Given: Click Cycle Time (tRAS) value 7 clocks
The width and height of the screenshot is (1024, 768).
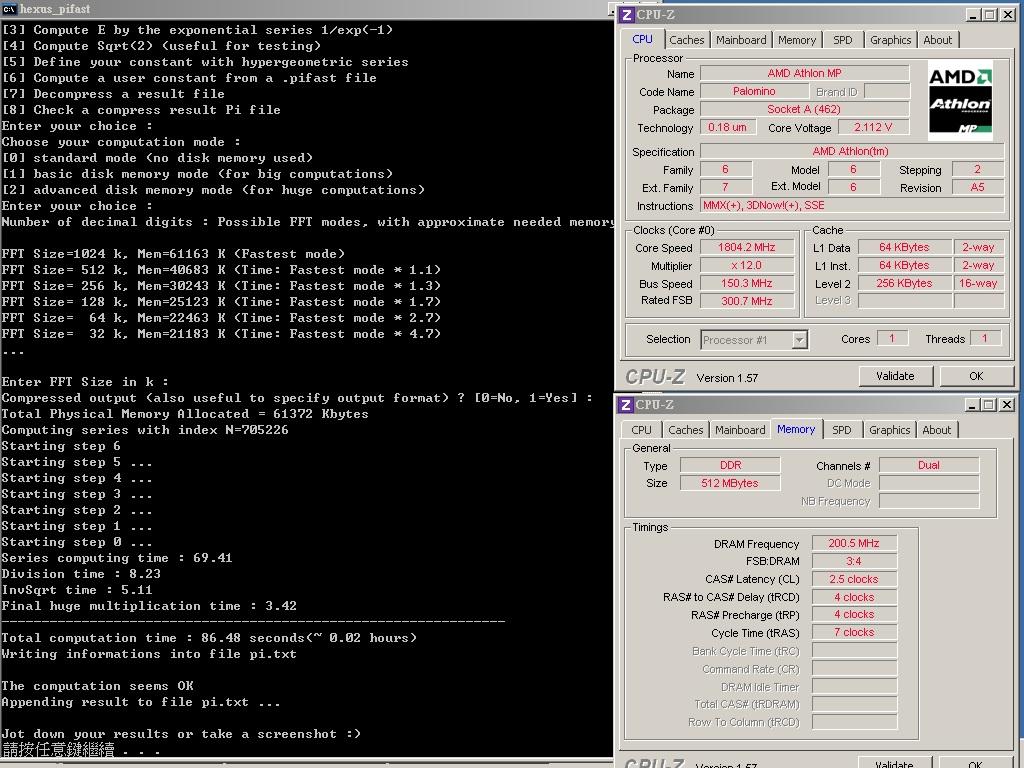Looking at the screenshot, I should (x=854, y=632).
